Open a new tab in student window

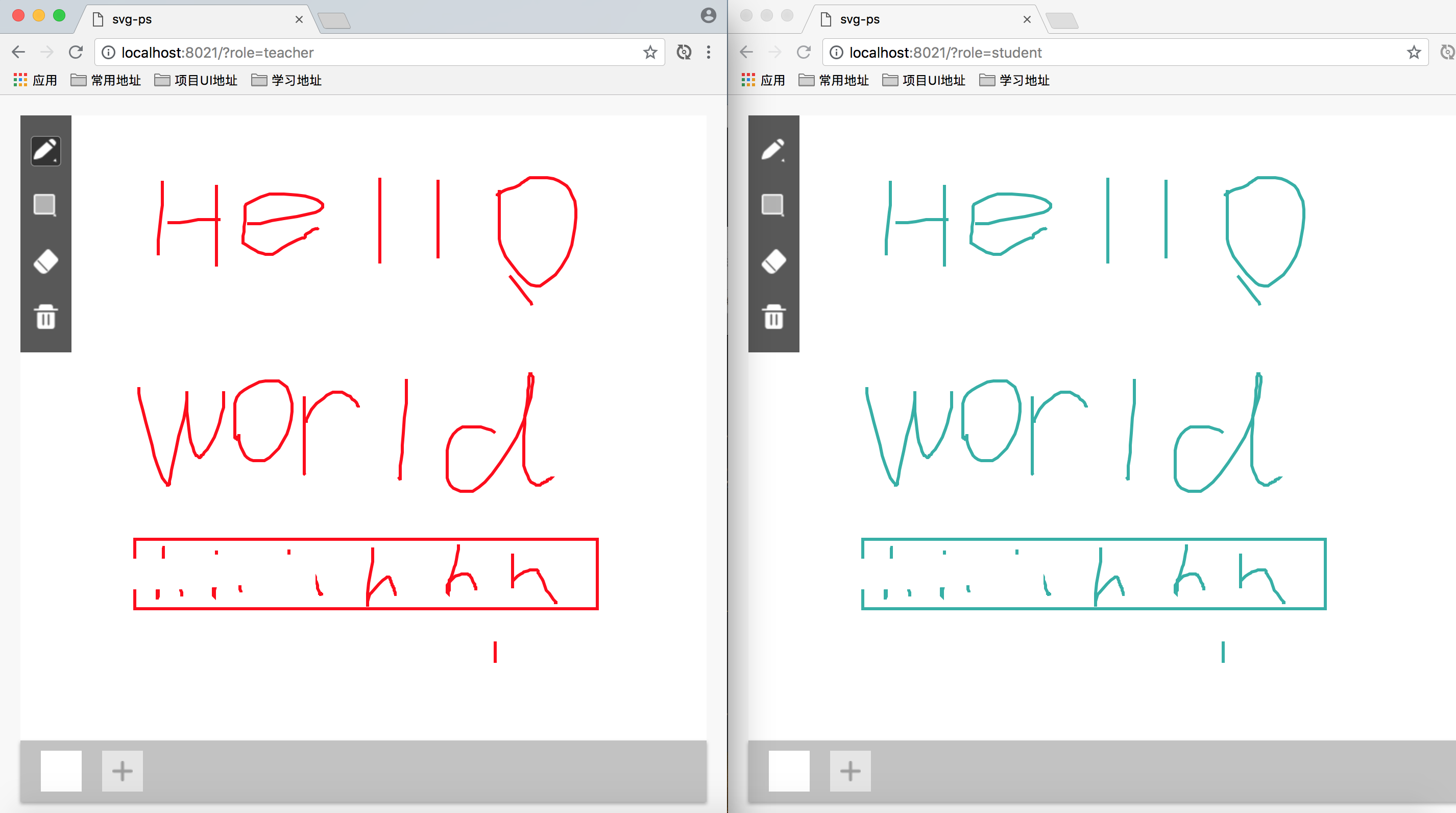[1062, 21]
